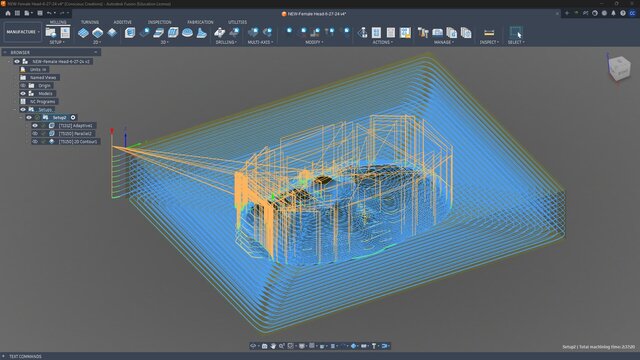The image size is (640, 360).
Task: Select the Scallop toolpath icon
Action: point(187,33)
